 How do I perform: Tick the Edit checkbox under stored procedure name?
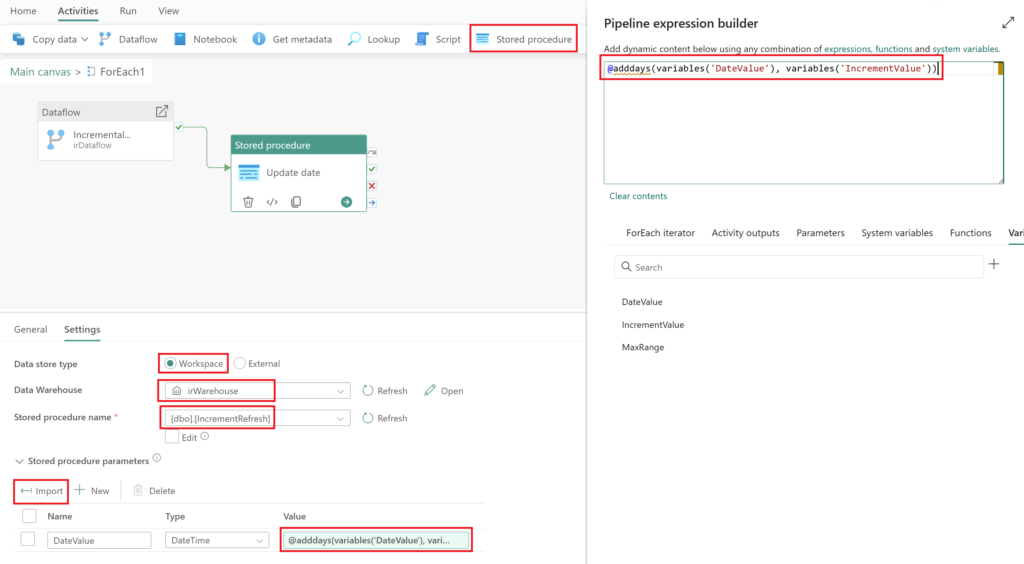(172, 437)
